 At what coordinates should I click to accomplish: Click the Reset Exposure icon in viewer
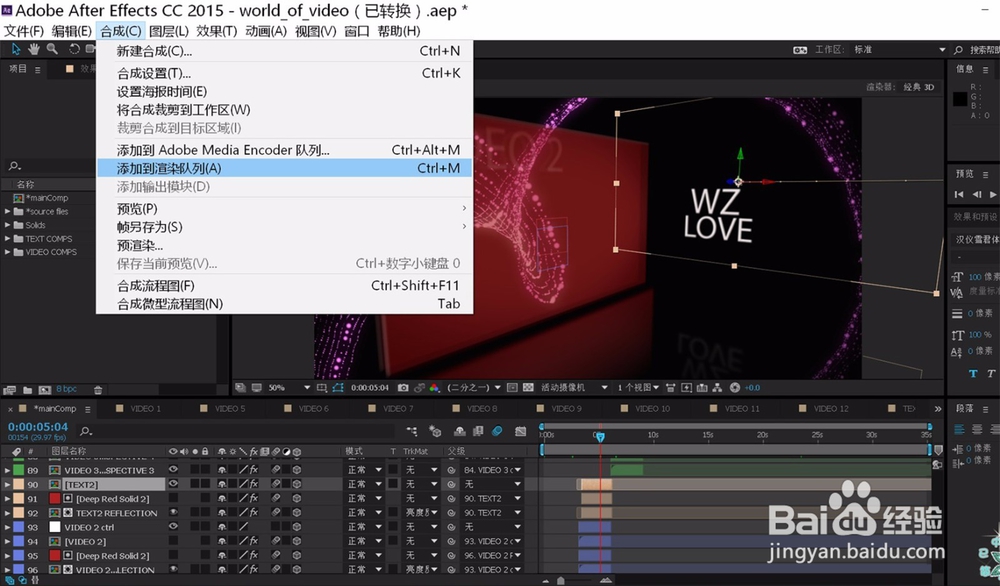coord(735,388)
